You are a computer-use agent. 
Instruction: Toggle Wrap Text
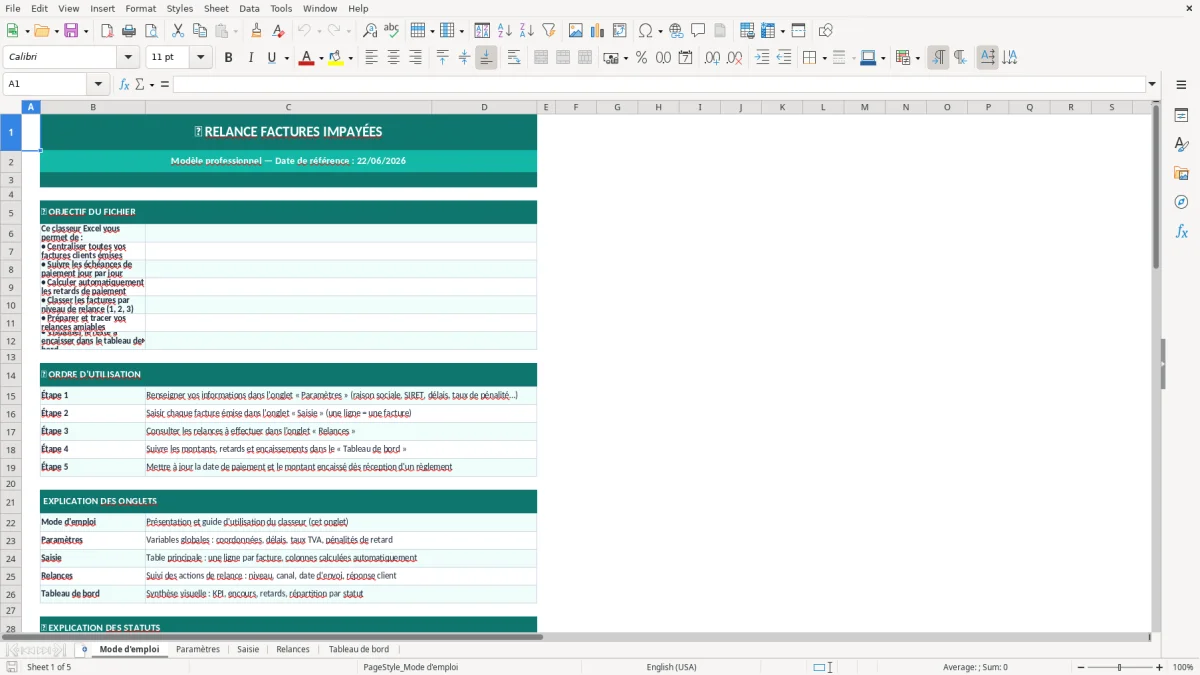point(514,58)
